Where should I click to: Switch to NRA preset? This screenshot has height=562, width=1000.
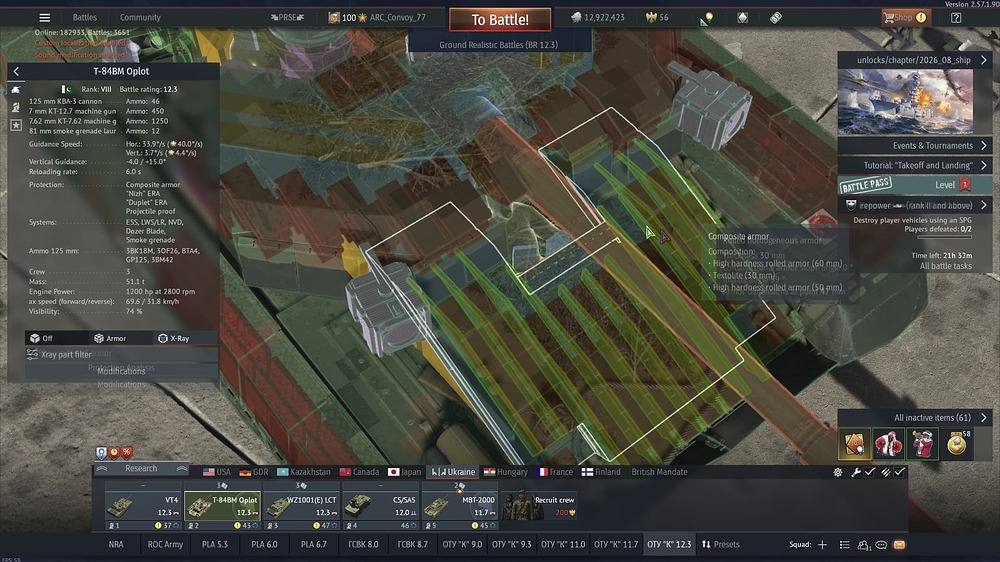pyautogui.click(x=116, y=545)
